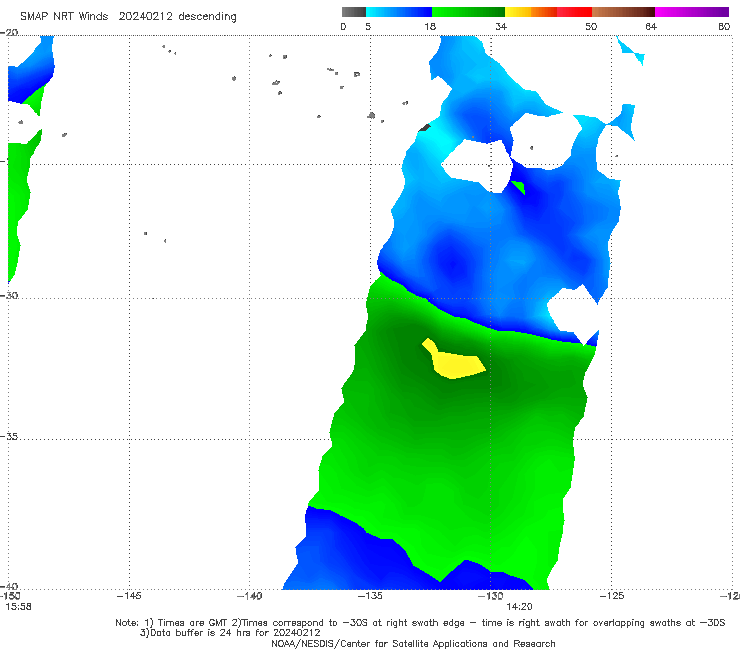The height and width of the screenshot is (650, 740).
Task: Click the swath time '15:58'
Action: [18, 607]
